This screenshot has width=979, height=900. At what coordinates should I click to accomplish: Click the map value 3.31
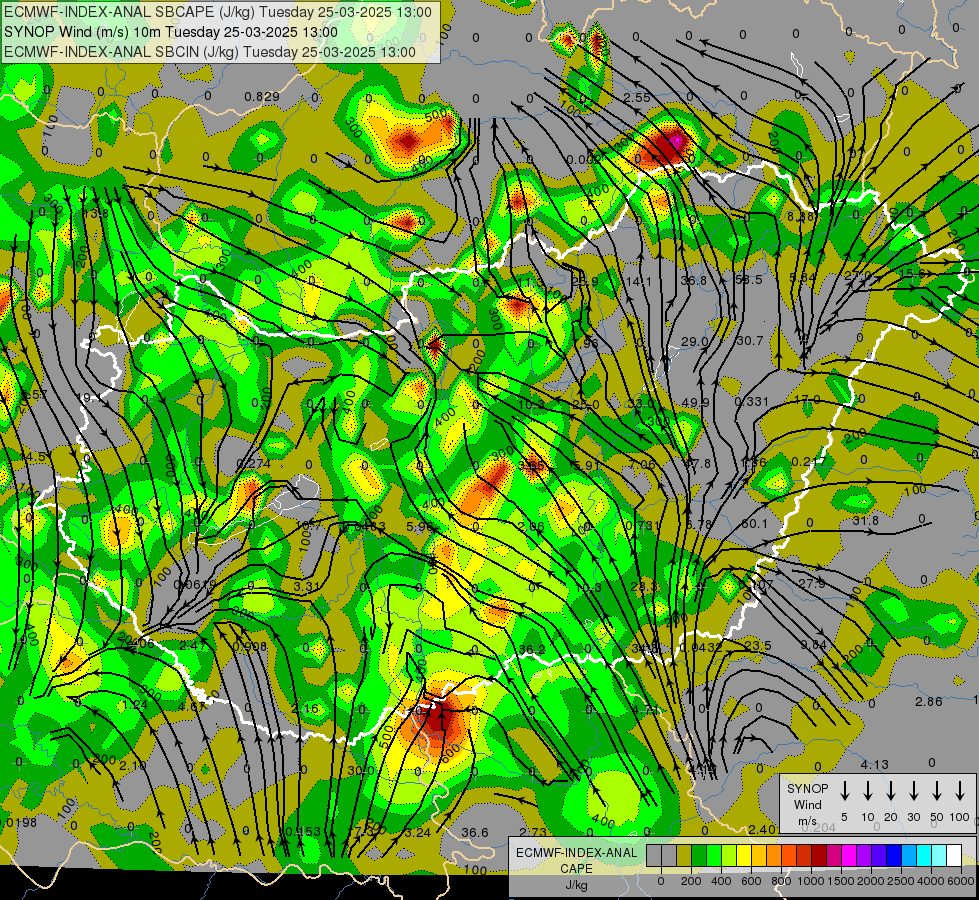click(307, 586)
